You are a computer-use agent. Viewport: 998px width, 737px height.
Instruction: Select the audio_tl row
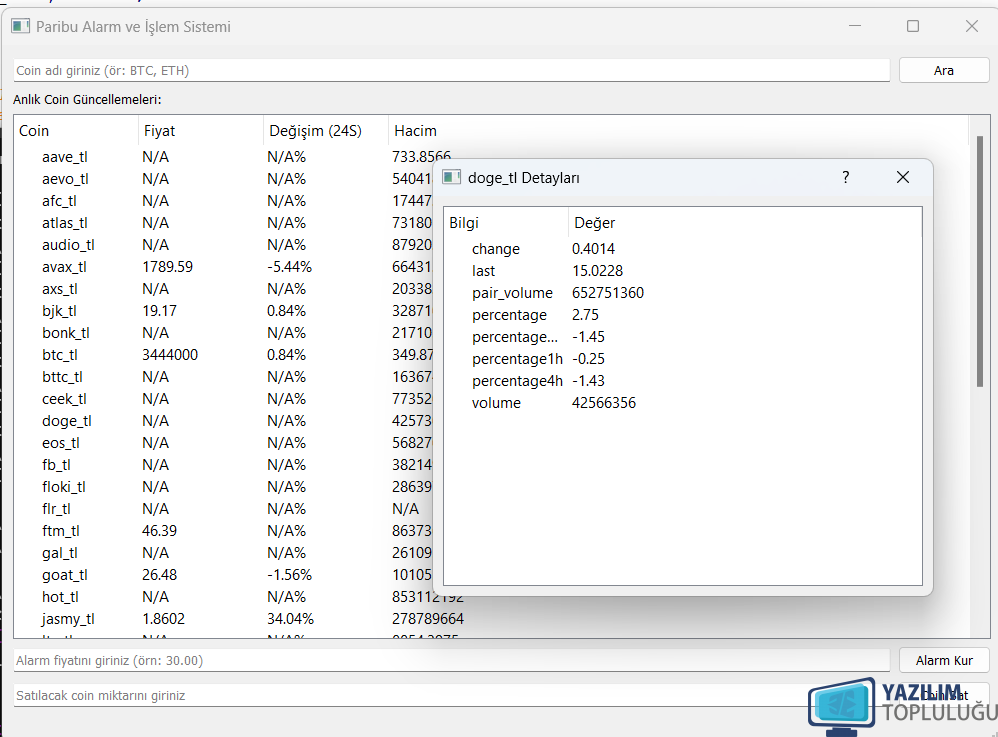point(223,245)
